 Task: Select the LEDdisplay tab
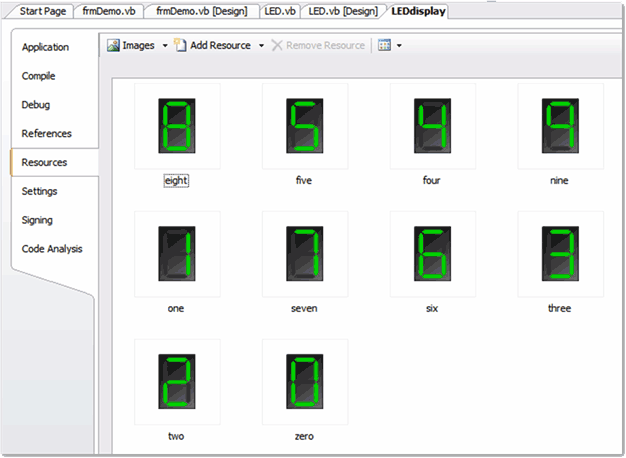(418, 11)
